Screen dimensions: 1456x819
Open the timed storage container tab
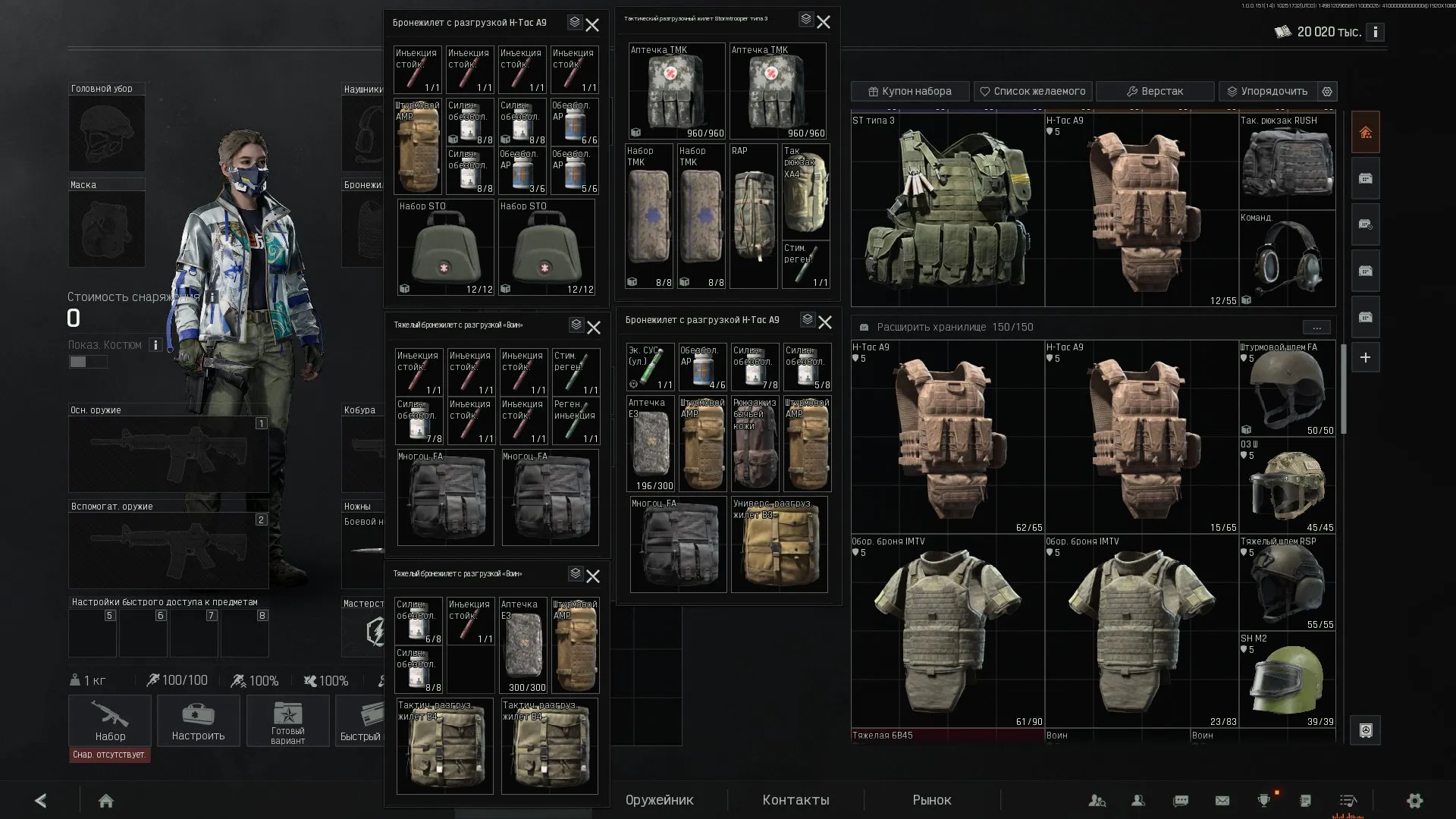coord(1365,225)
